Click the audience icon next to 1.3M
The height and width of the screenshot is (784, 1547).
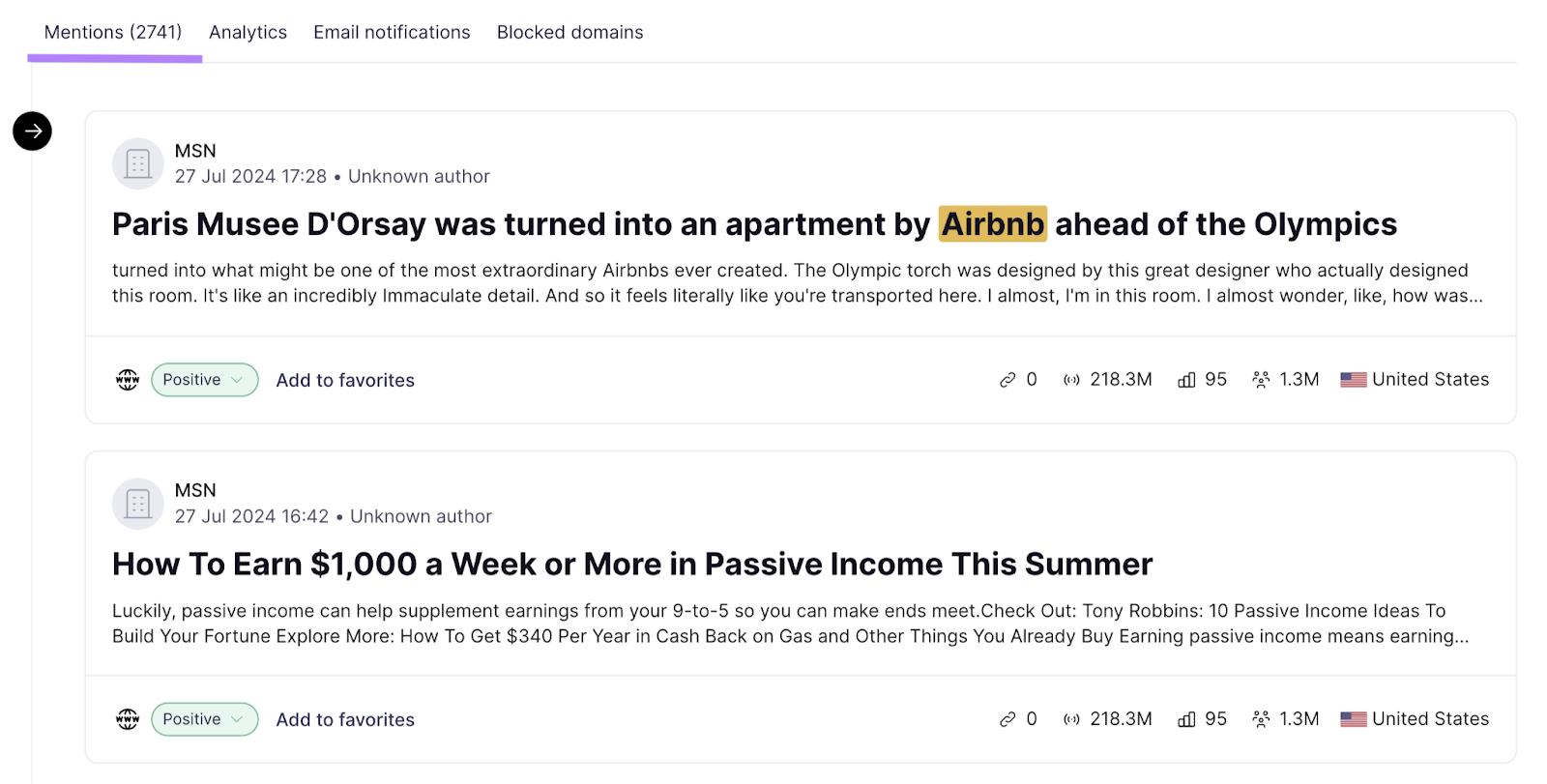(x=1261, y=379)
